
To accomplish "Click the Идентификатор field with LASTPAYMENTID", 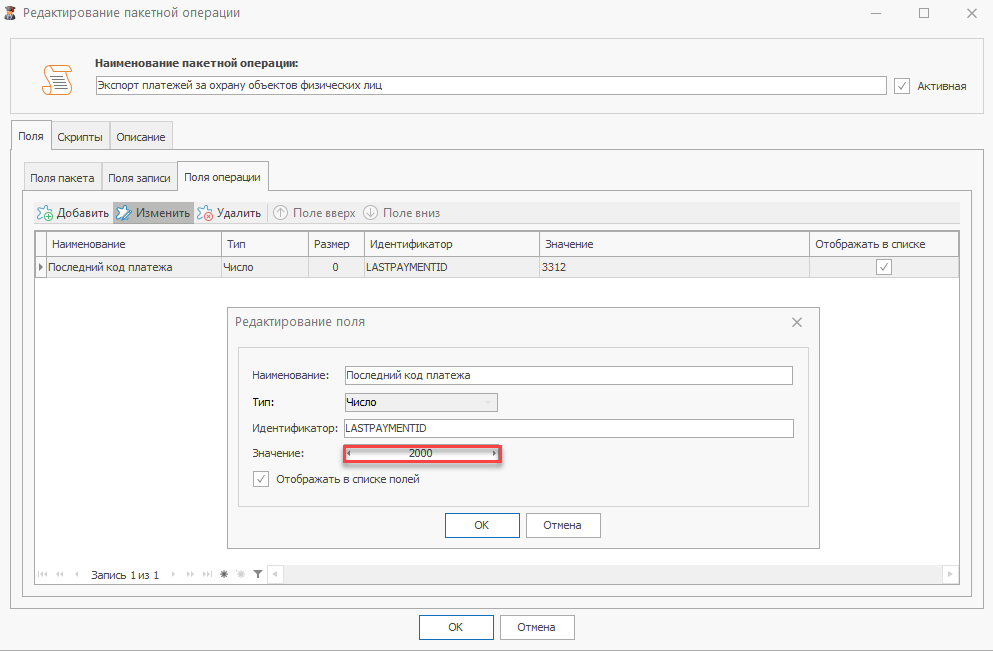I will click(569, 428).
